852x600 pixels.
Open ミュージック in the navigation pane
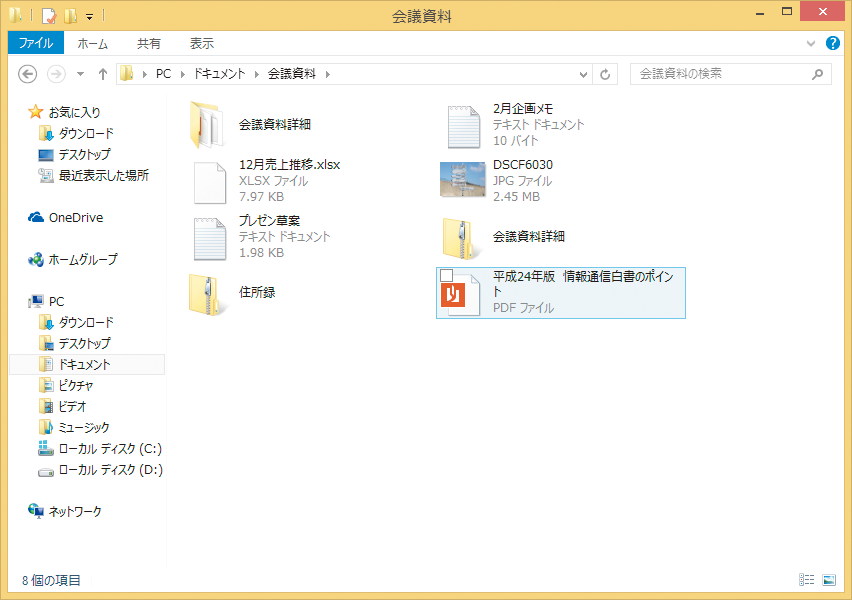click(x=84, y=428)
